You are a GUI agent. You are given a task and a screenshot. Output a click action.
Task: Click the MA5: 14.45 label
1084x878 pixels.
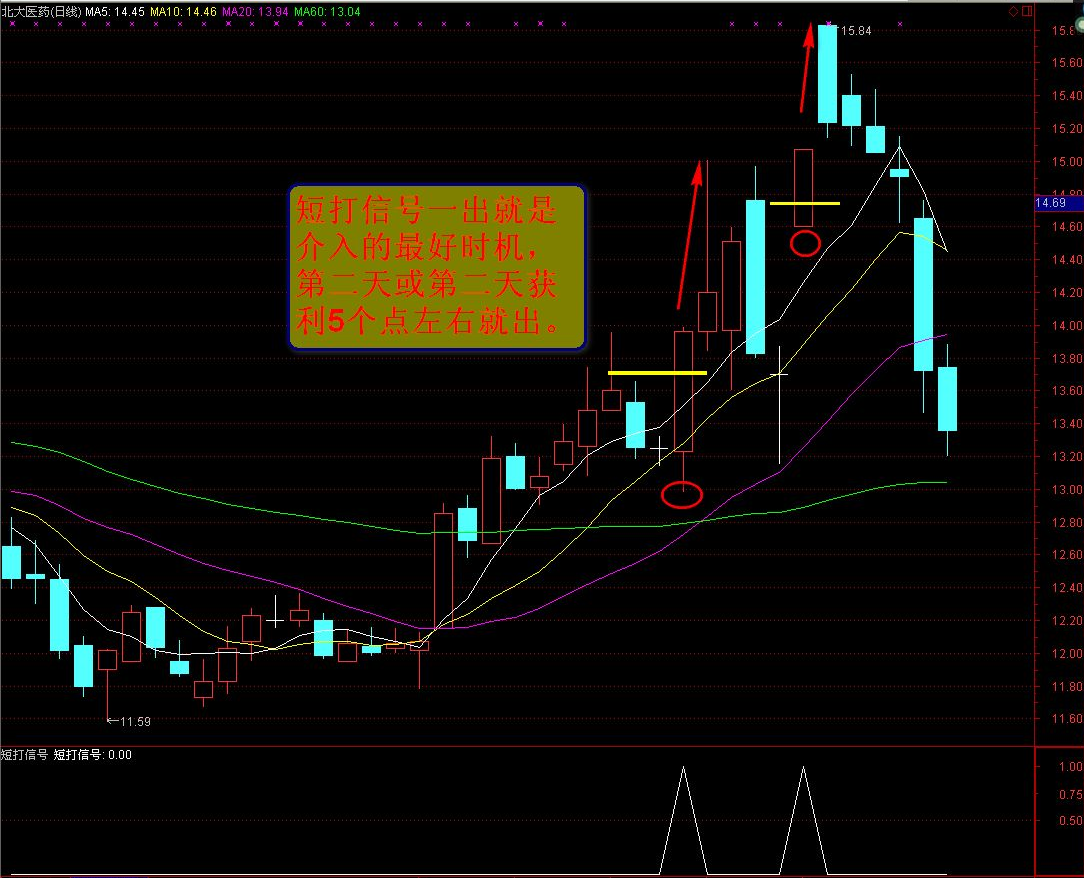[115, 12]
